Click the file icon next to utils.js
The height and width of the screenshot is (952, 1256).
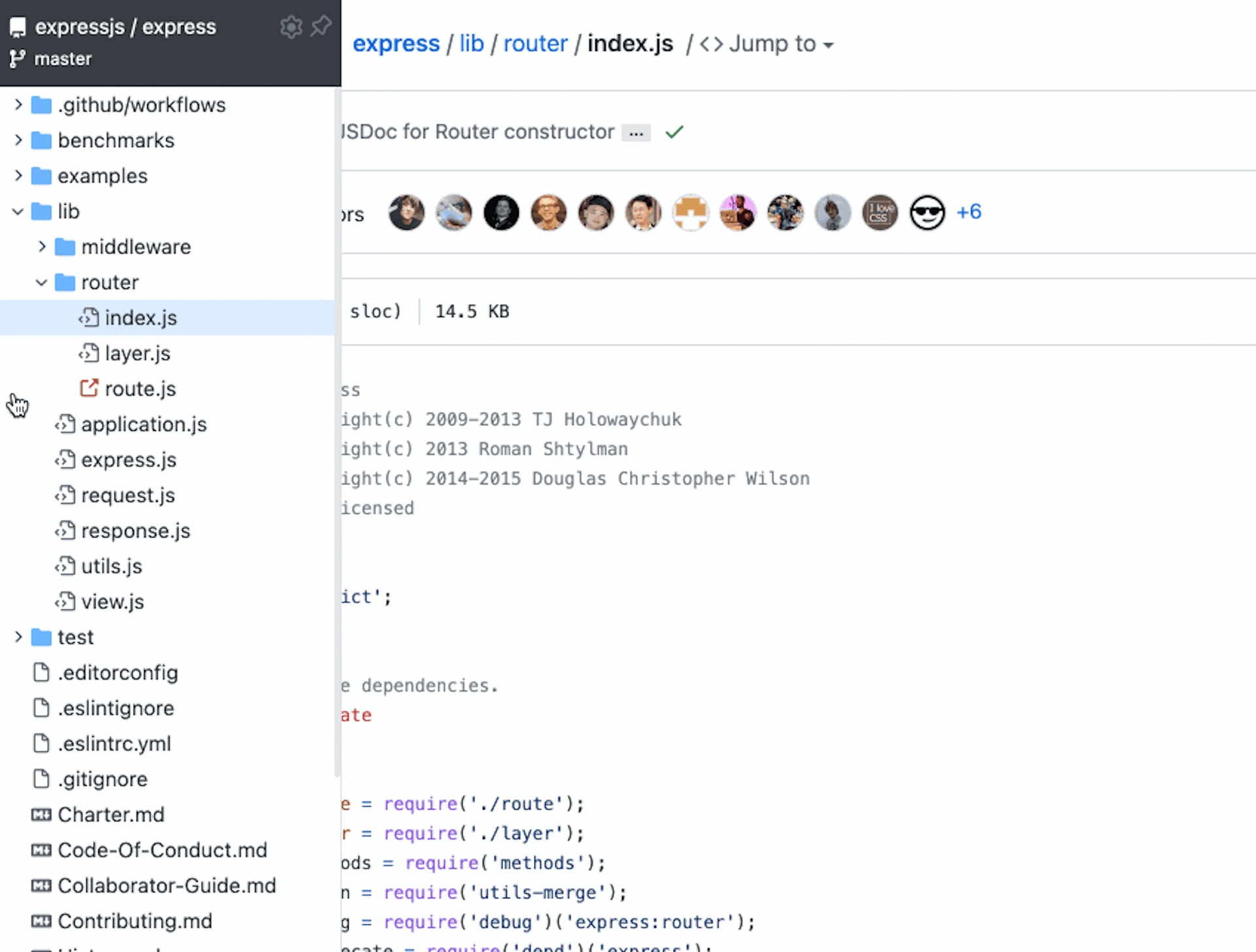coord(66,565)
